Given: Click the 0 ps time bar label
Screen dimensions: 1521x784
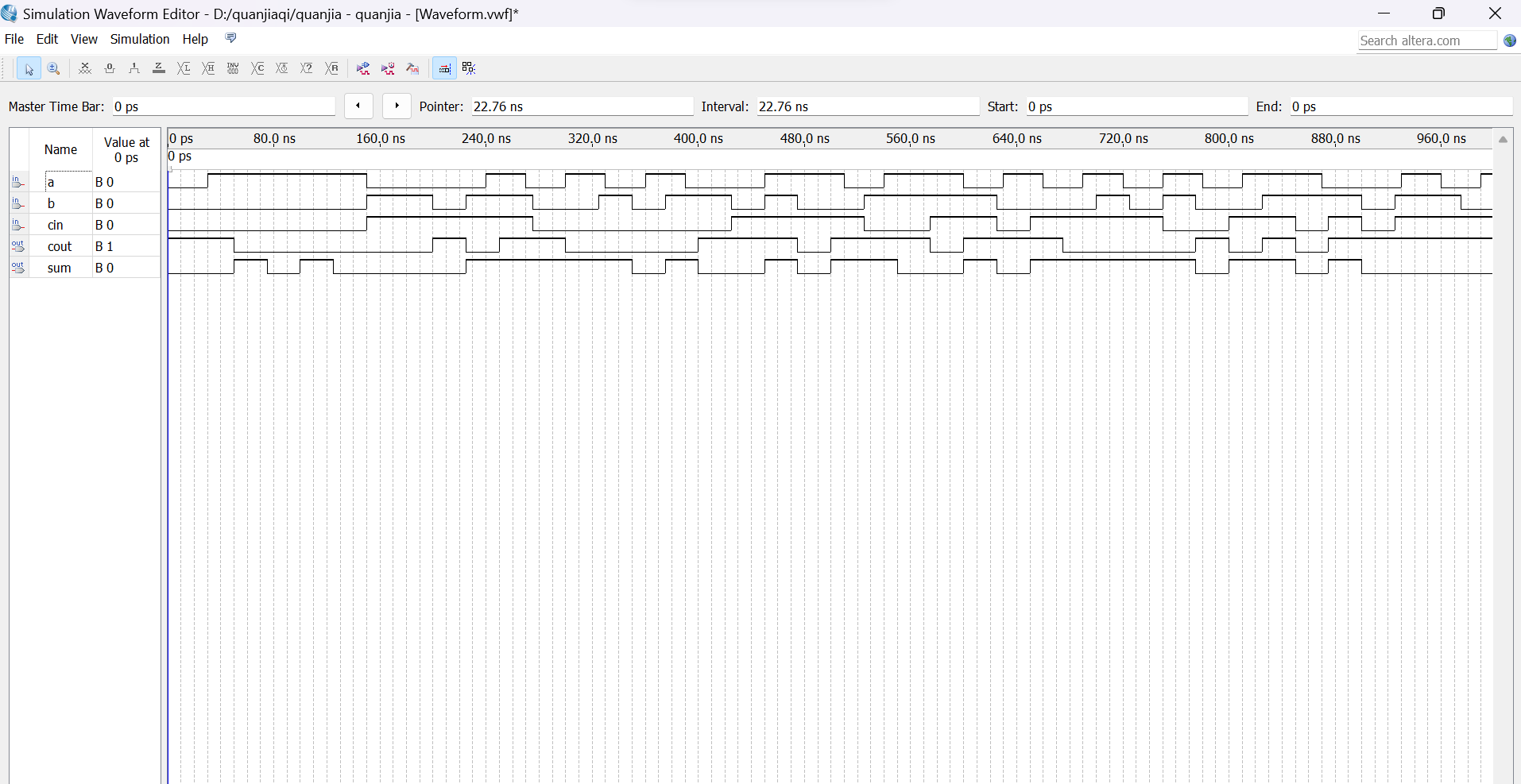Looking at the screenshot, I should [x=180, y=156].
